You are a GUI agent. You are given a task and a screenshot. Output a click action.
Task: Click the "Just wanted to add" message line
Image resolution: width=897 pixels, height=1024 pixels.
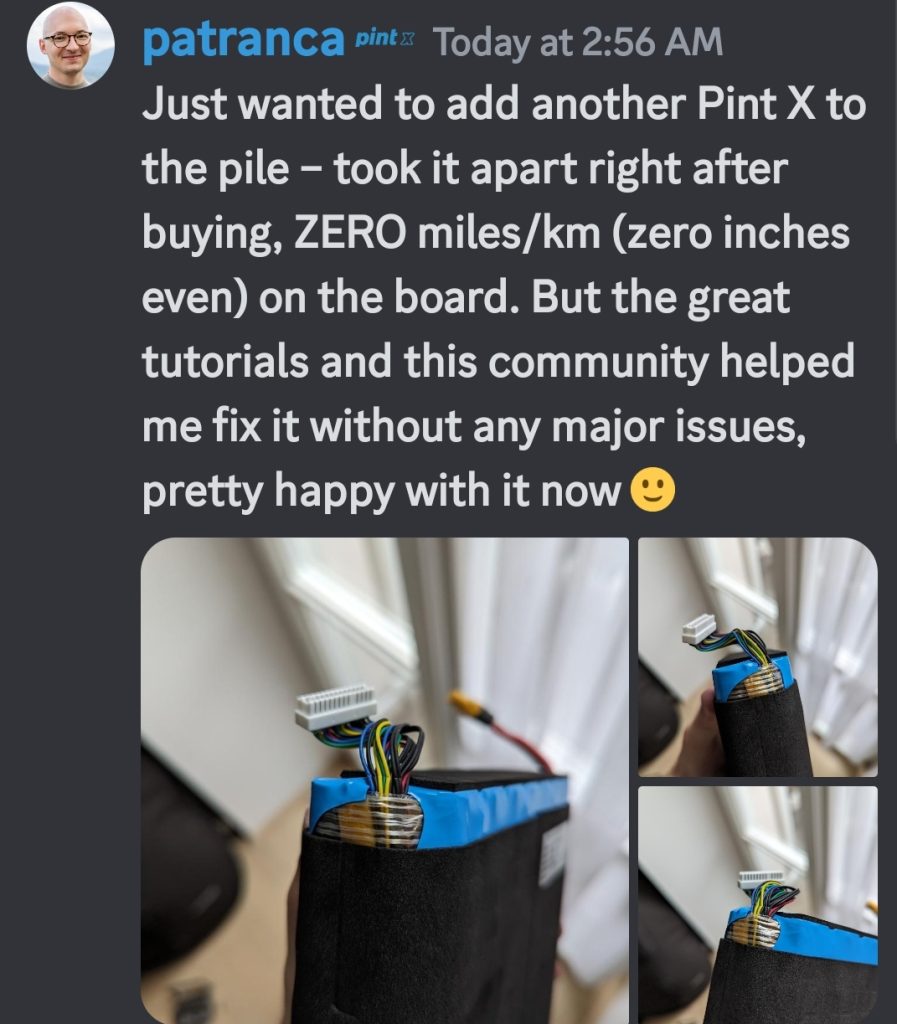click(504, 105)
